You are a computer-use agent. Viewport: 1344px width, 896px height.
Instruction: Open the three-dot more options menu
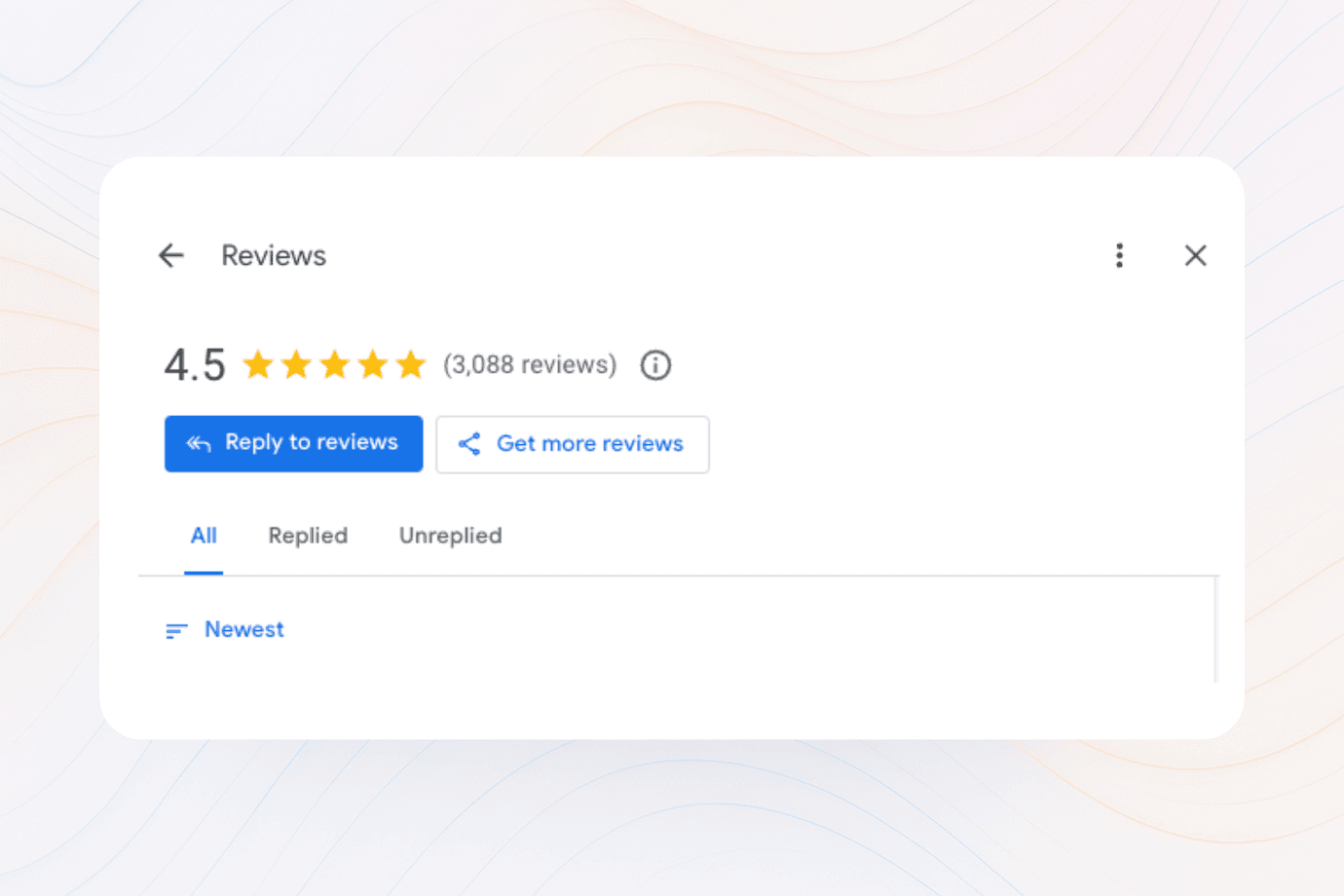click(1119, 255)
